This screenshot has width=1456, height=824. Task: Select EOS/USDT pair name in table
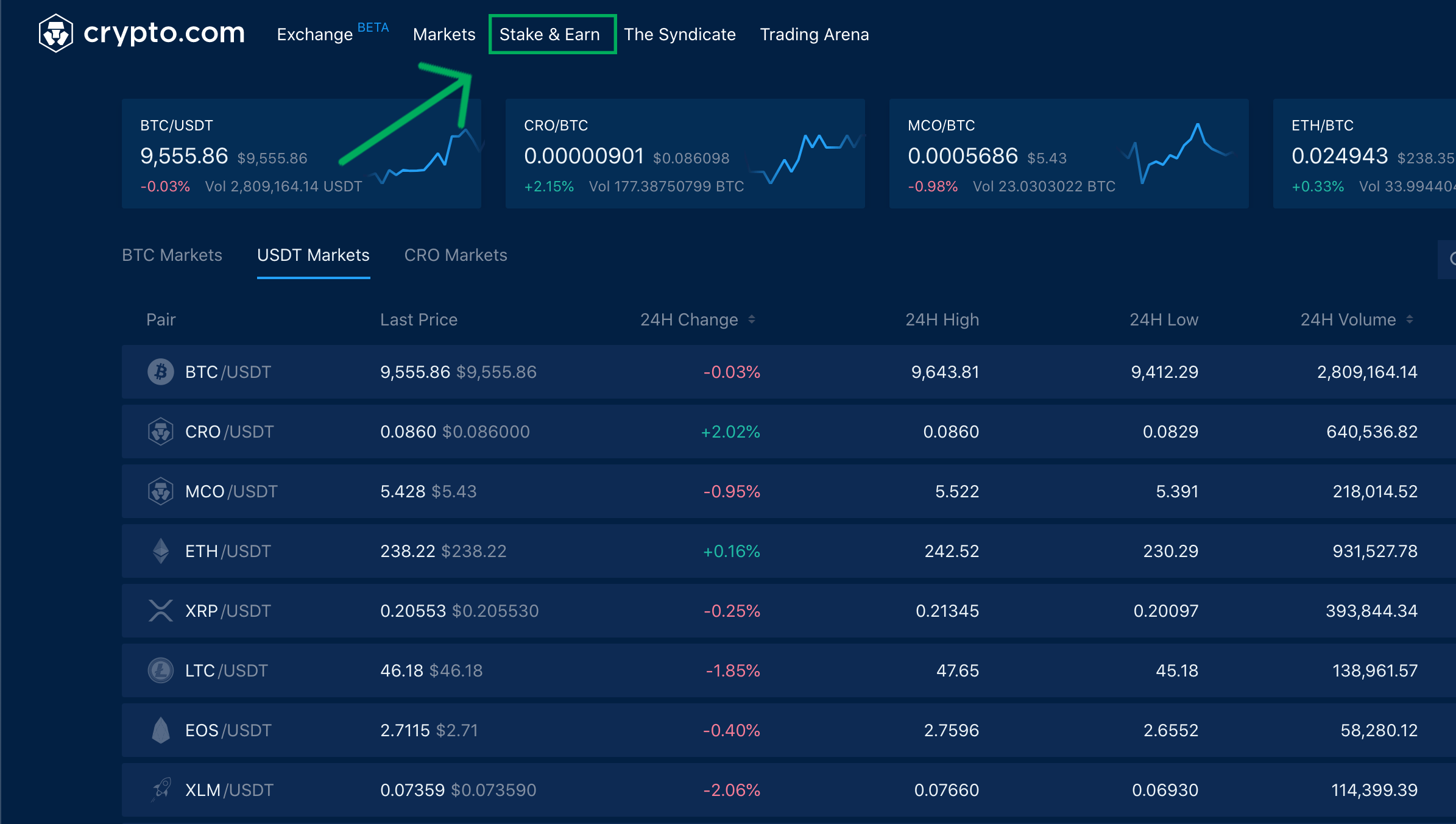228,730
